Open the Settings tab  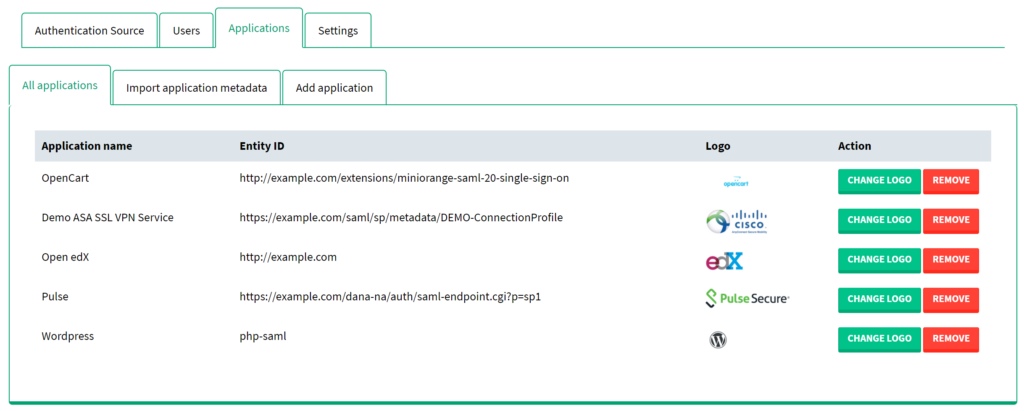338,30
